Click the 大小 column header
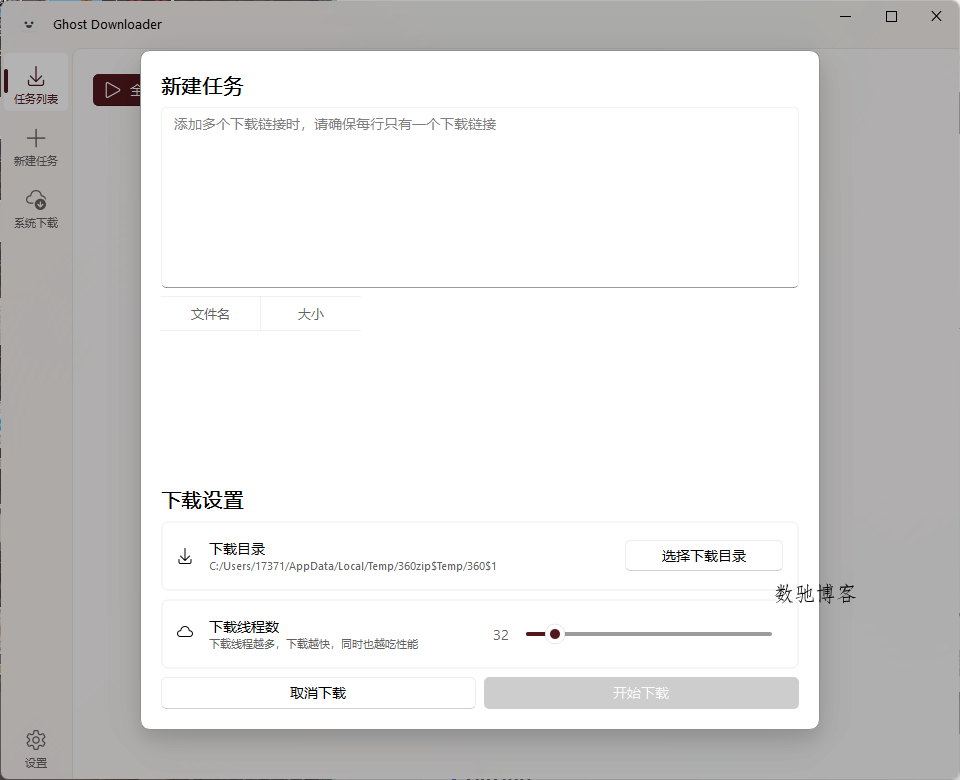 pyautogui.click(x=310, y=314)
